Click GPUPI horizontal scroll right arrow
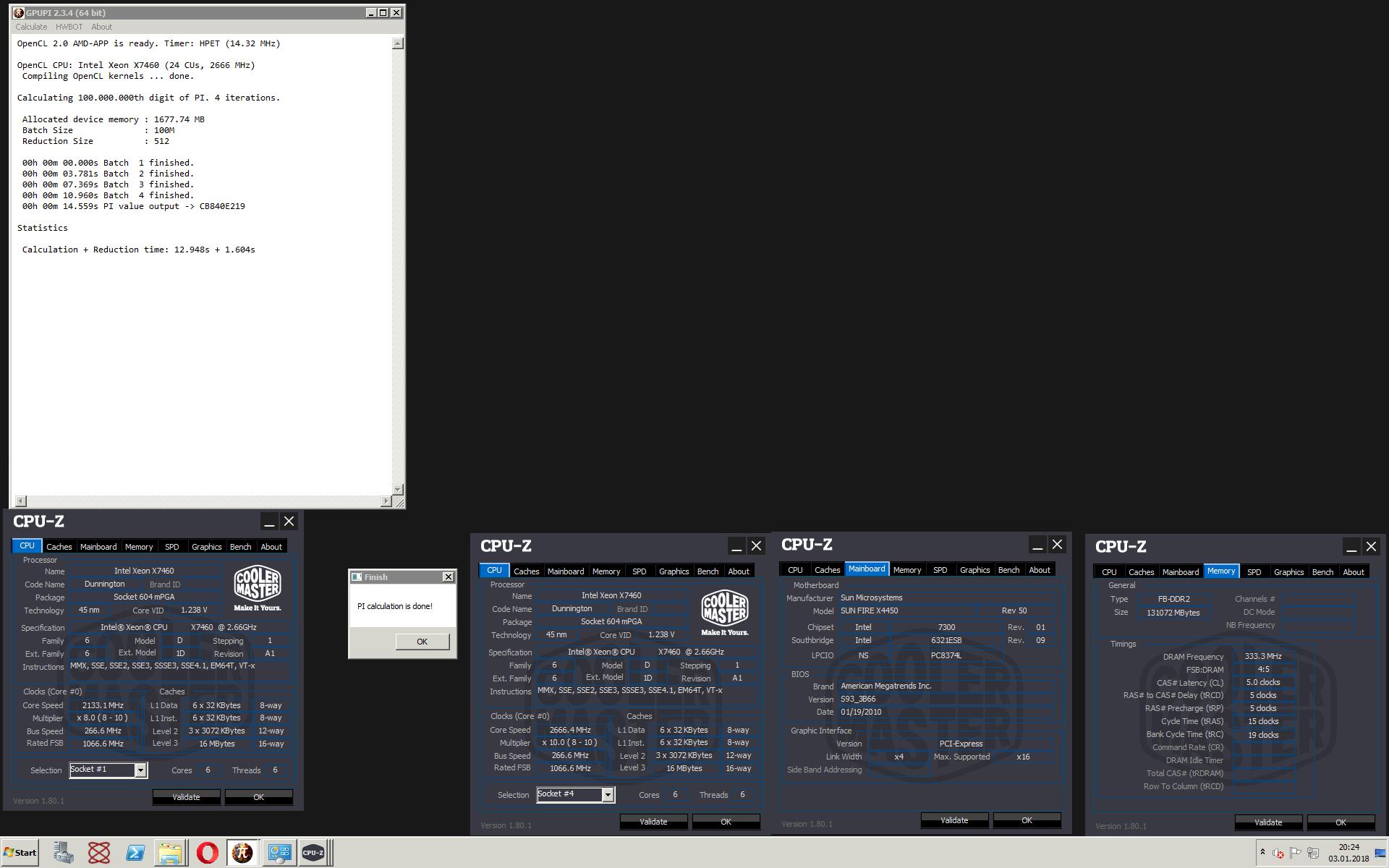 coord(386,501)
